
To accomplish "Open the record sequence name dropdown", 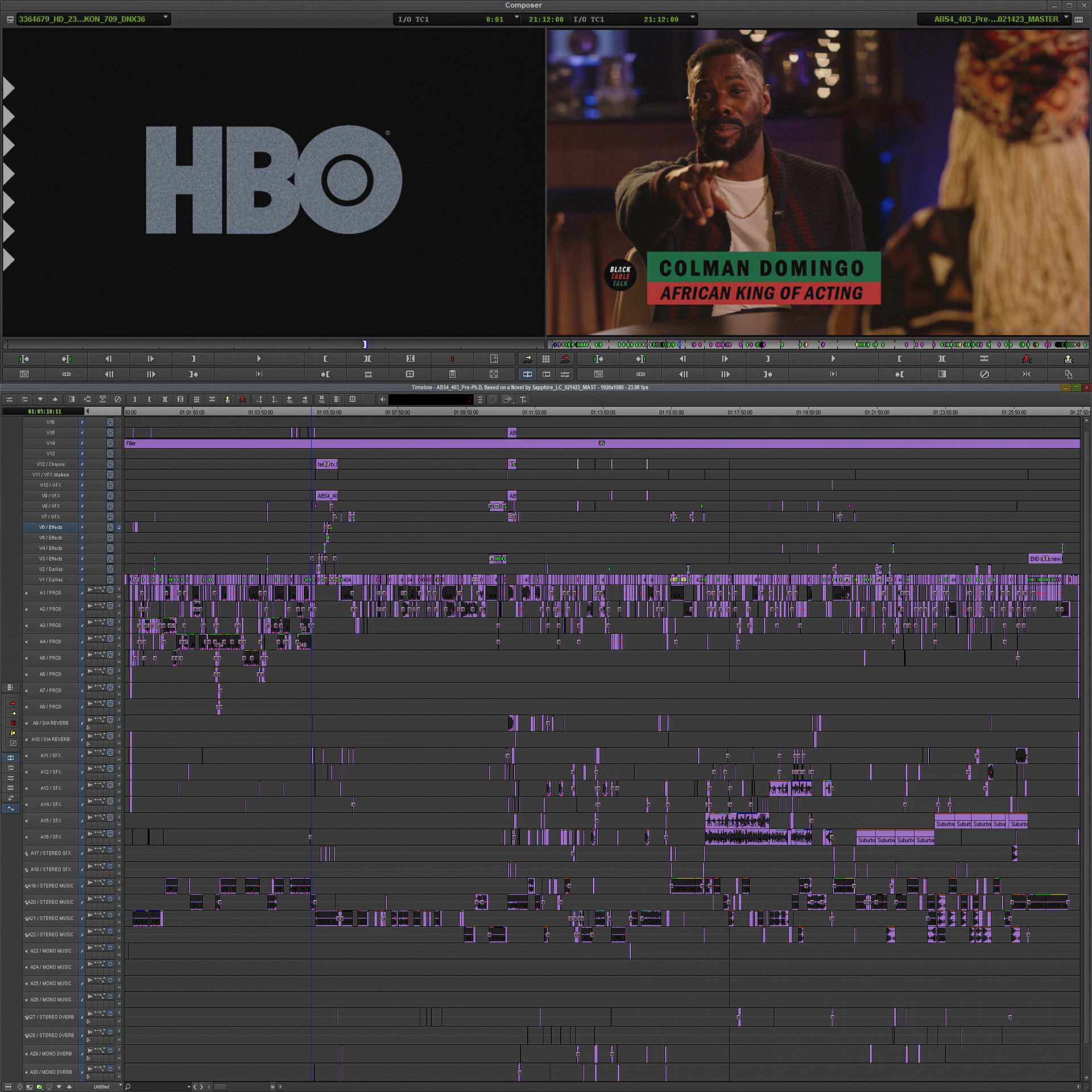I will [x=1066, y=18].
